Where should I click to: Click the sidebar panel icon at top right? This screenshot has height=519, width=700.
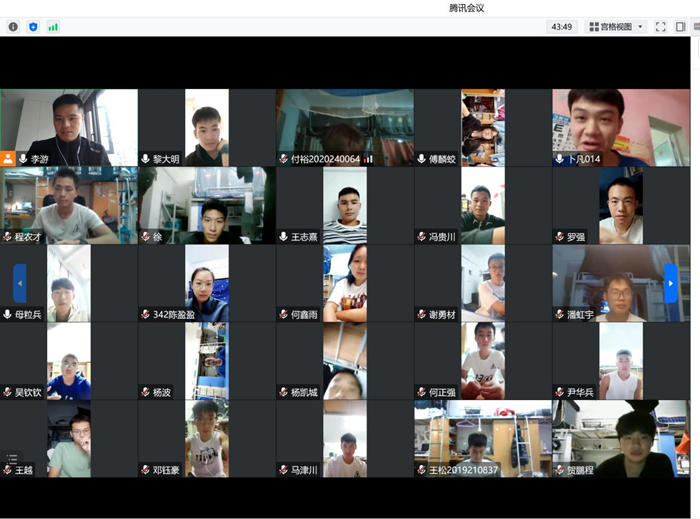pos(680,27)
